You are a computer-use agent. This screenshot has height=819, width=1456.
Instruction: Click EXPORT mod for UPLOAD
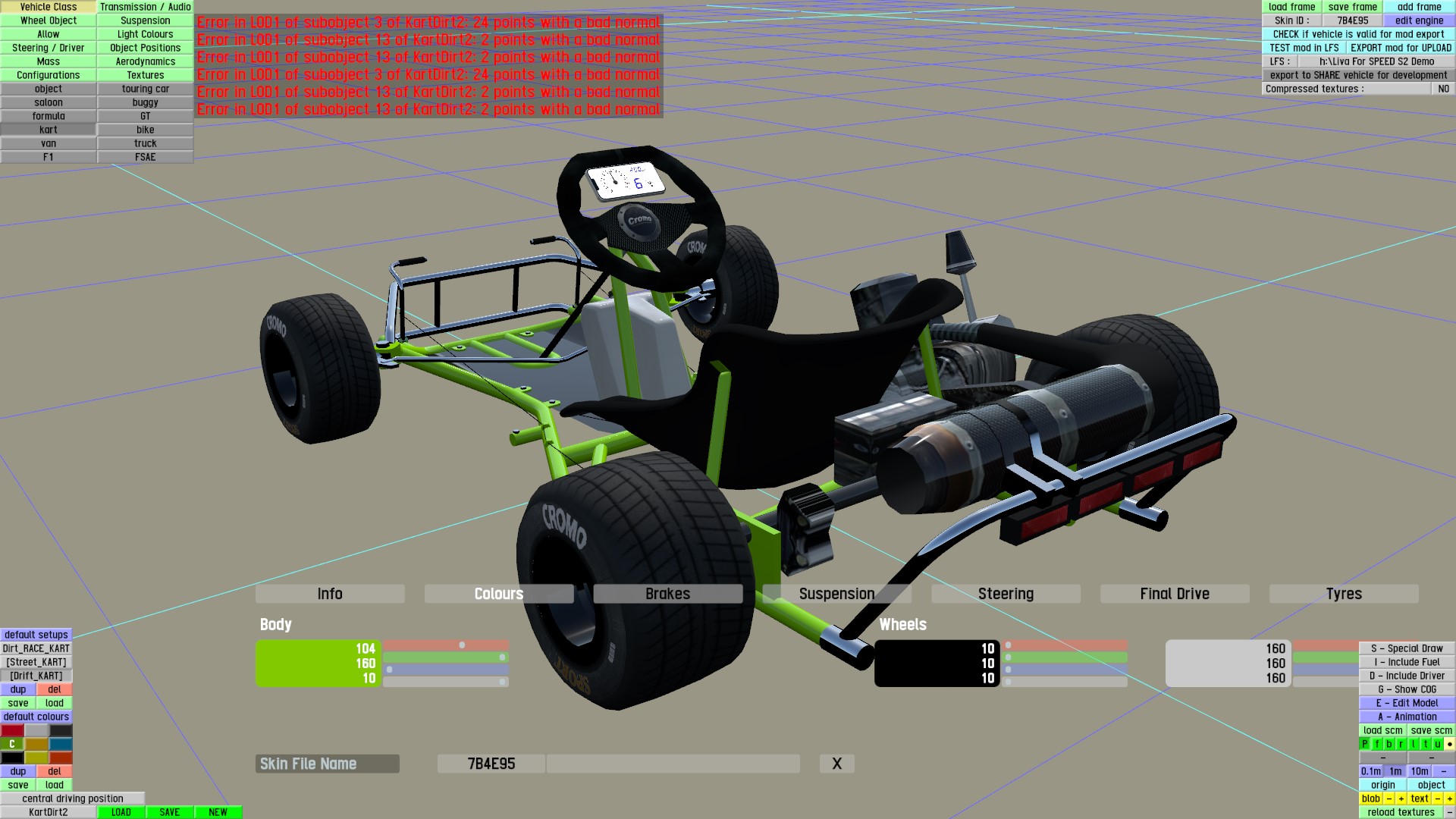(1401, 48)
